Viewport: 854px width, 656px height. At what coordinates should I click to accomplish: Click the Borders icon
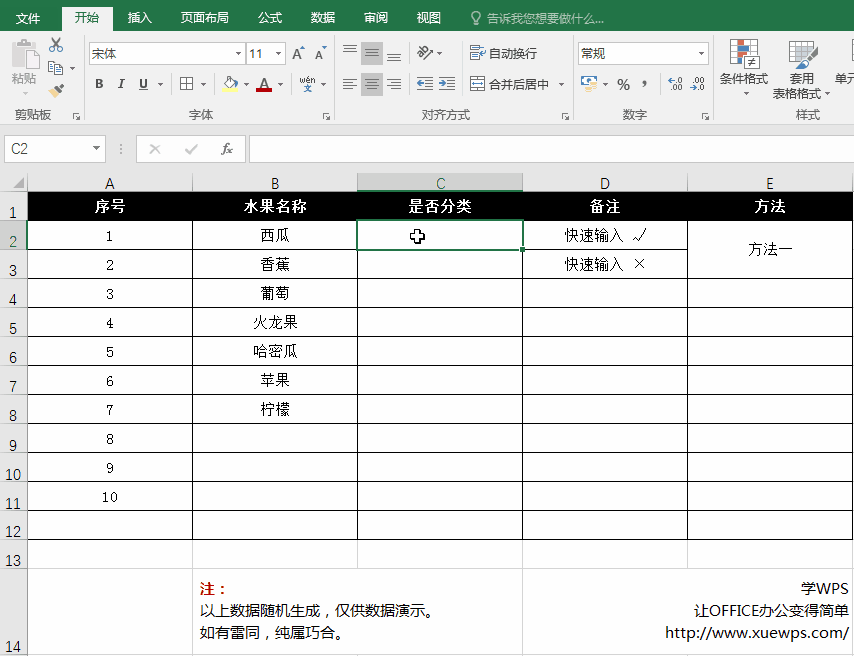point(186,85)
